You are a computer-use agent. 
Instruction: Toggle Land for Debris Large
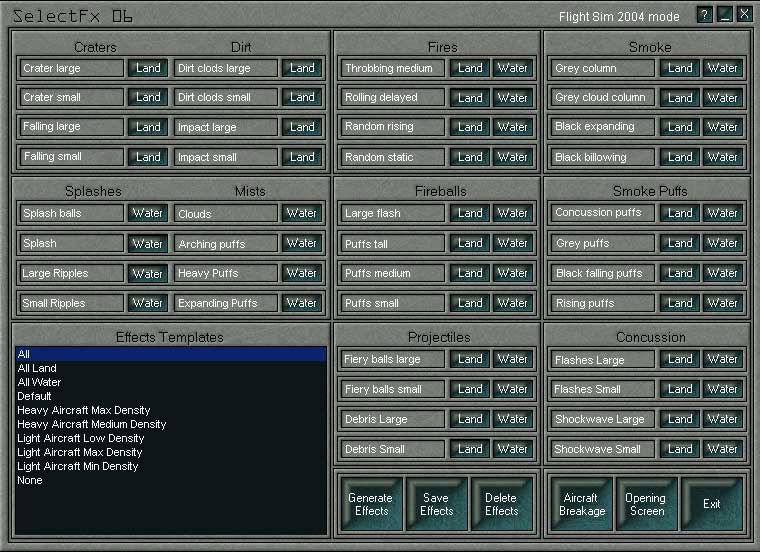[x=470, y=419]
